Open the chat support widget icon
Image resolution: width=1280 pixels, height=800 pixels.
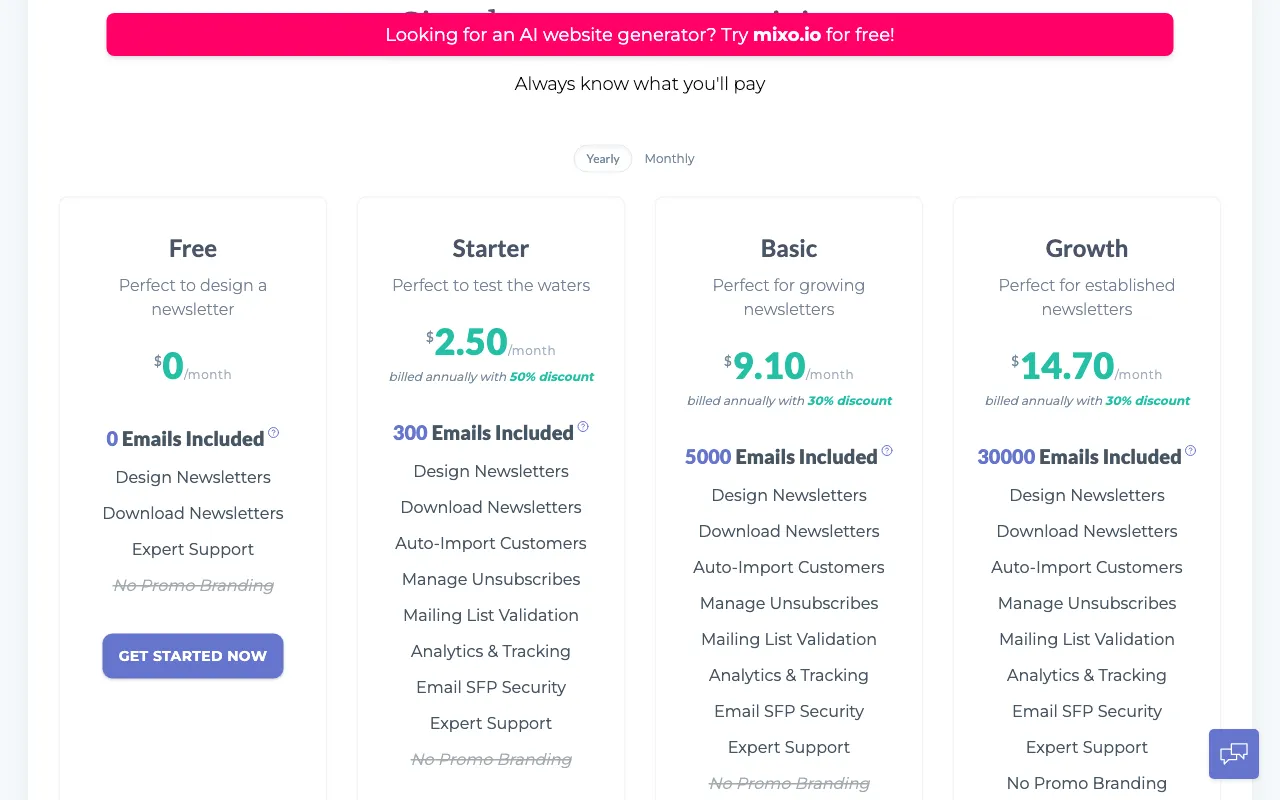point(1234,754)
